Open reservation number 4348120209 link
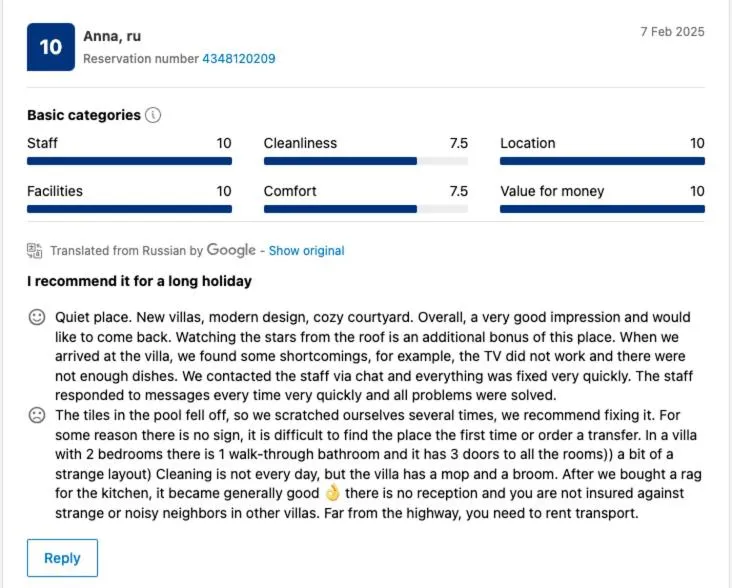732x588 pixels. point(239,59)
